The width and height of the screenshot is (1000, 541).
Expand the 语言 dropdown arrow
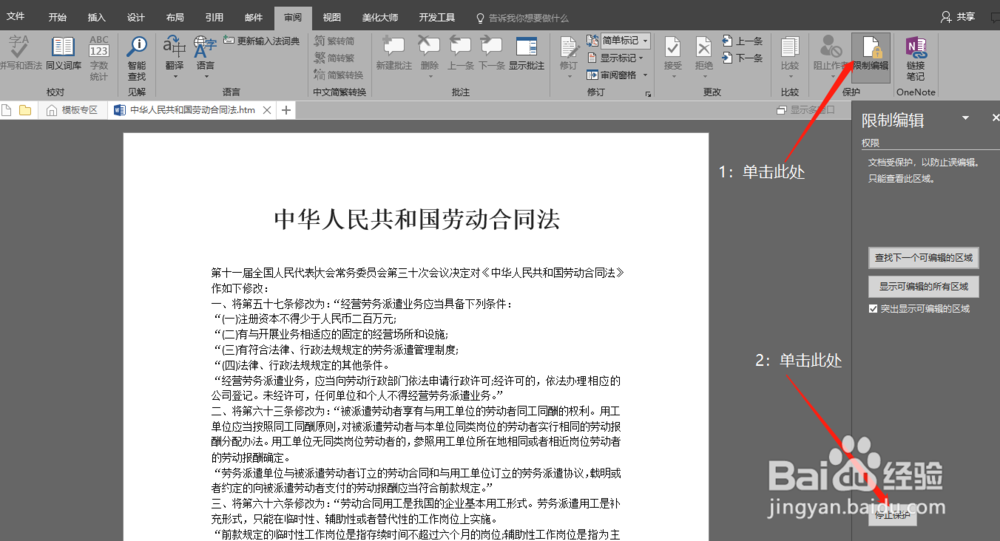point(206,77)
